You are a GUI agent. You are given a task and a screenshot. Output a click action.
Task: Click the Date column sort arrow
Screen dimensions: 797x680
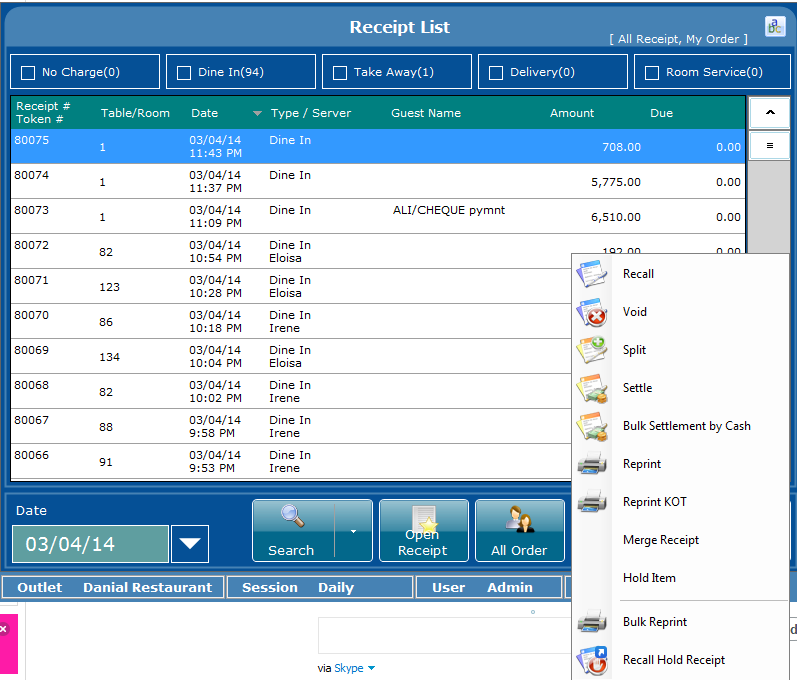pos(257,113)
